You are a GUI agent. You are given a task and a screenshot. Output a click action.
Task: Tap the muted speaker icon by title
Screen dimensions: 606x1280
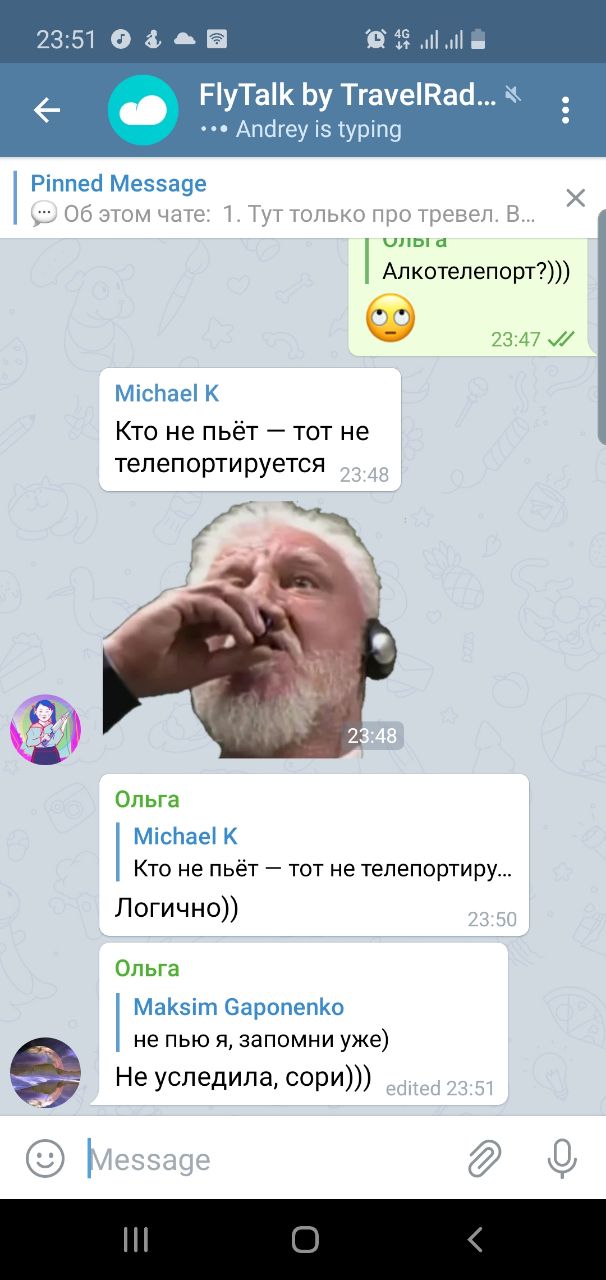tap(513, 95)
